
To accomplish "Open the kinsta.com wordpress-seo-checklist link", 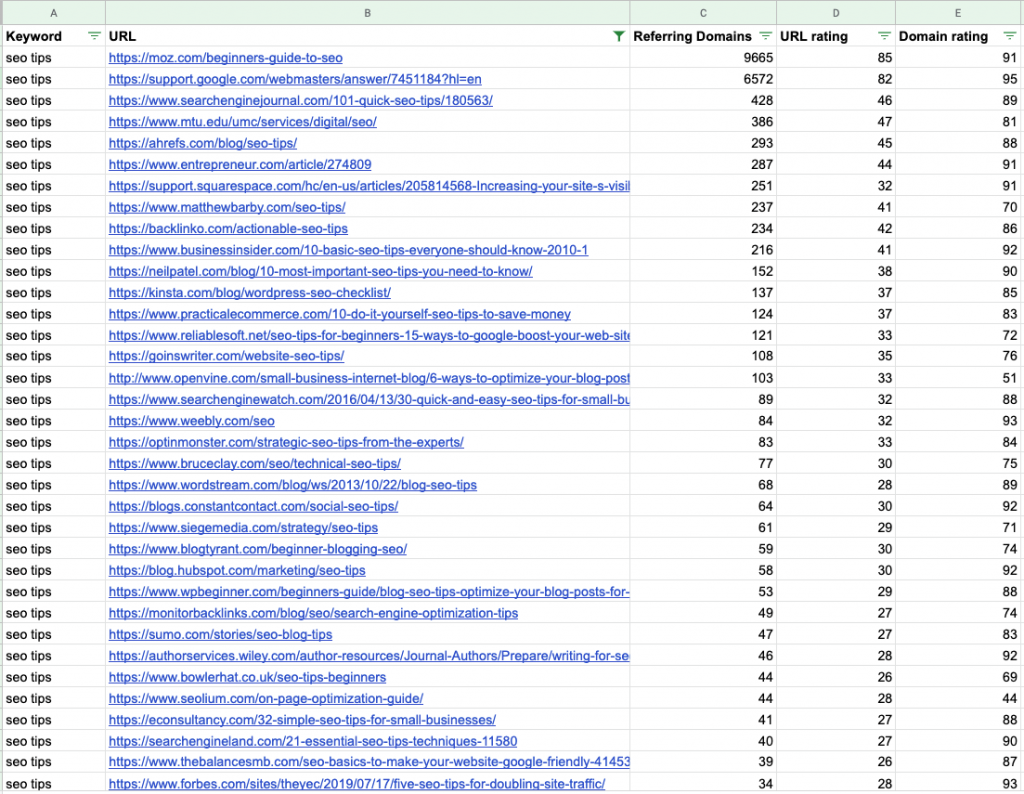I will [249, 293].
